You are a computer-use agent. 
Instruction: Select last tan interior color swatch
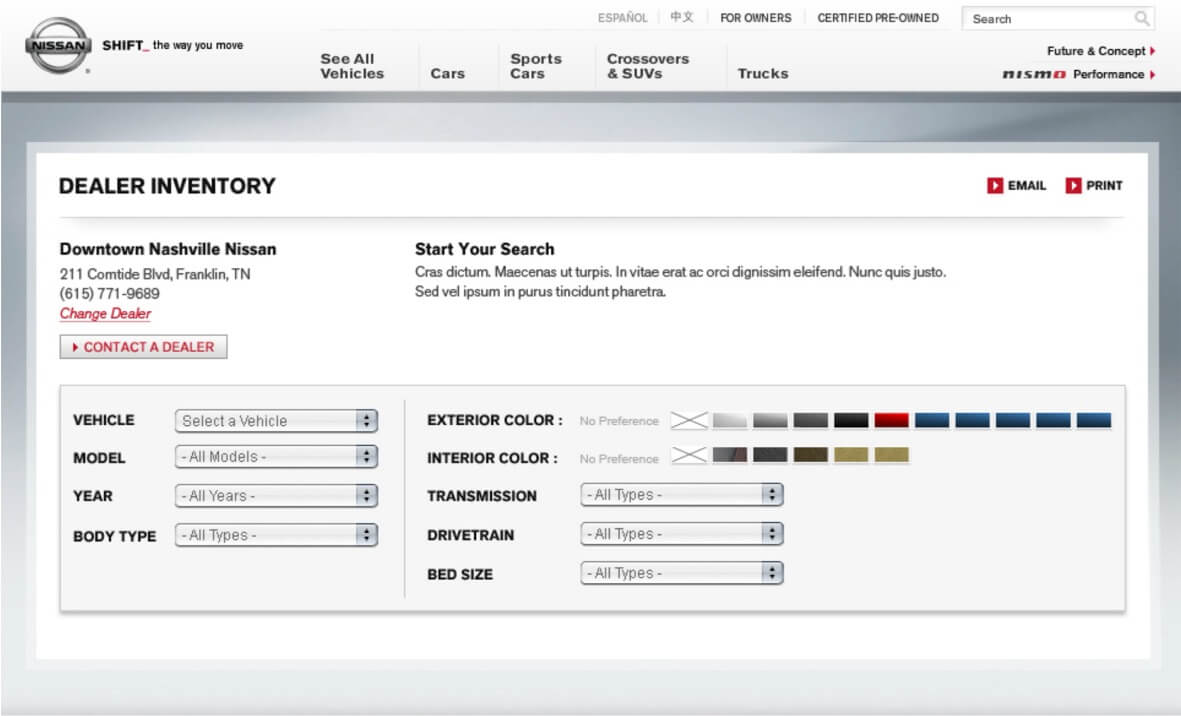coord(892,455)
